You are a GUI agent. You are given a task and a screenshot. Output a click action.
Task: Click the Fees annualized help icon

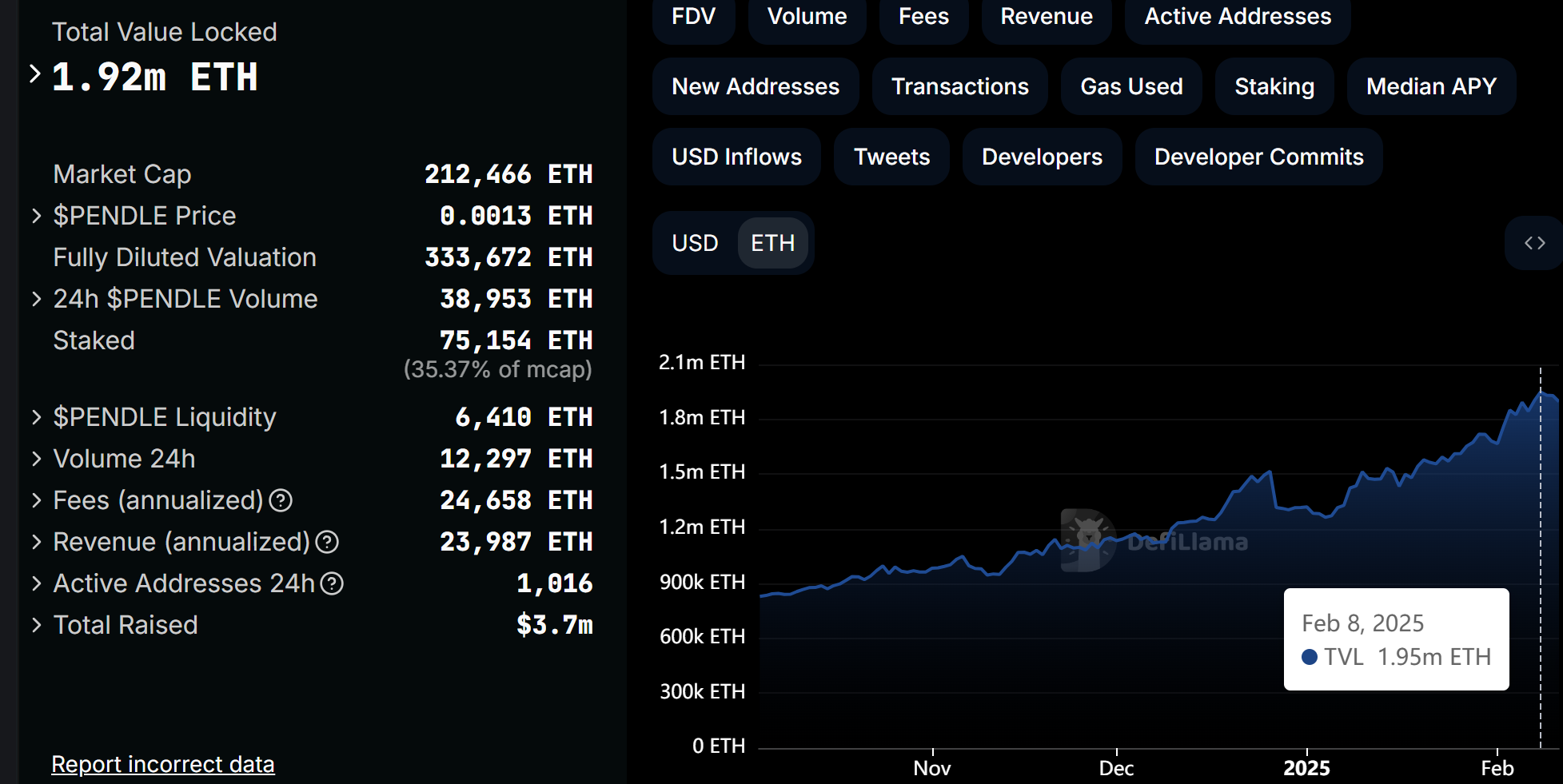click(281, 501)
